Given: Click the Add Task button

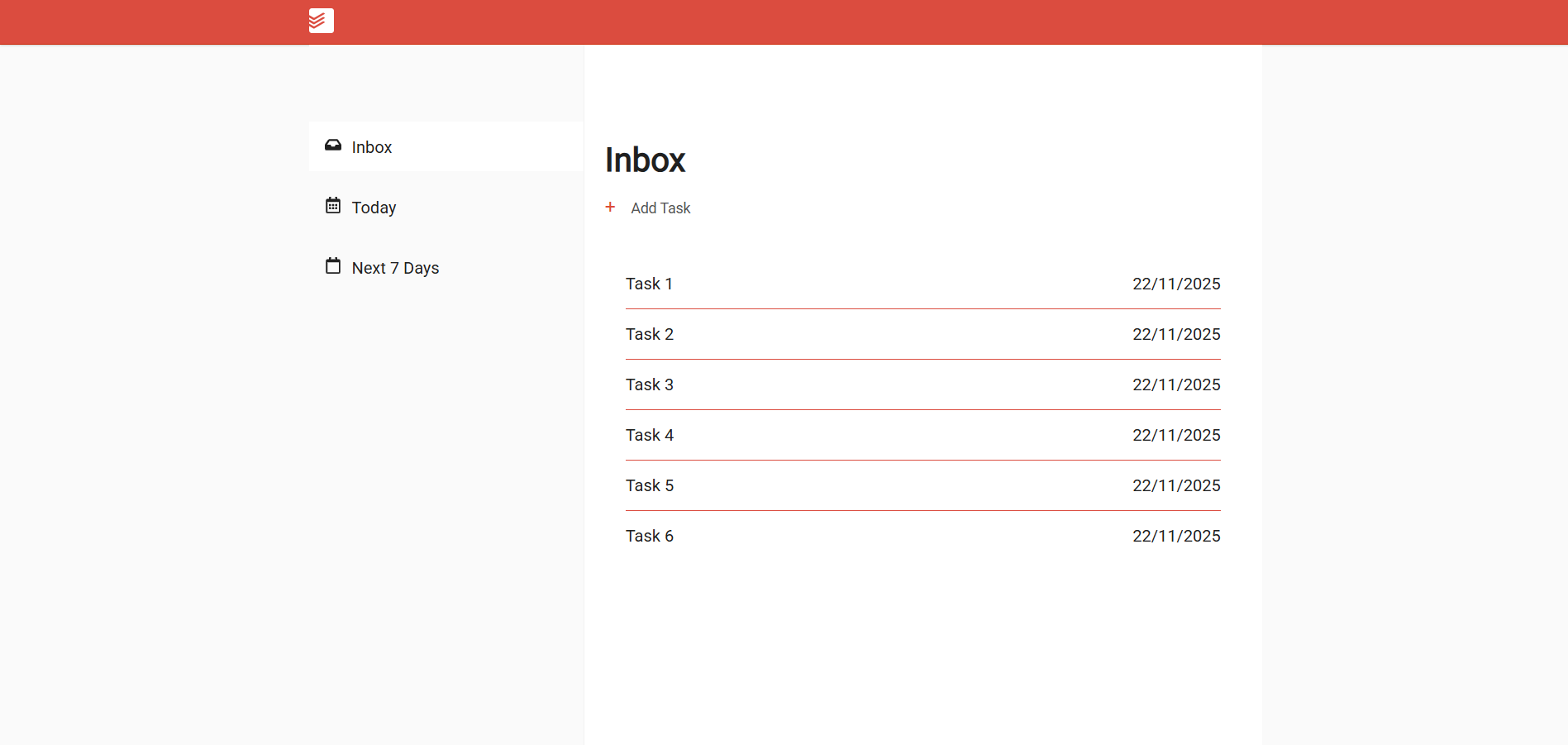Looking at the screenshot, I should click(x=660, y=208).
